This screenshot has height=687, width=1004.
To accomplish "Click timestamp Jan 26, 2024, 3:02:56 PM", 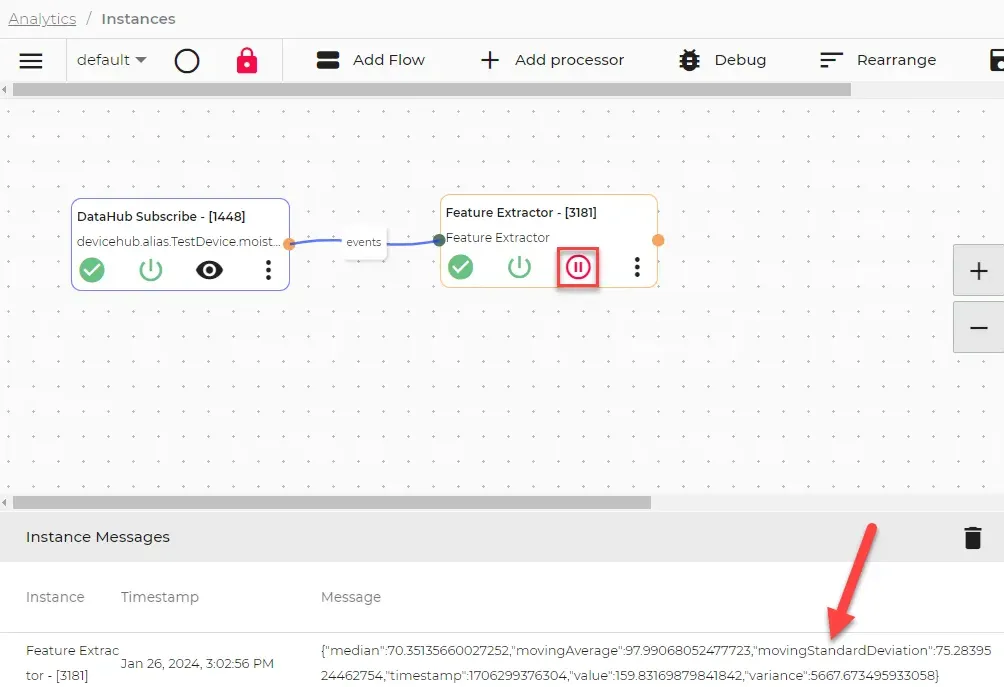I will [197, 663].
